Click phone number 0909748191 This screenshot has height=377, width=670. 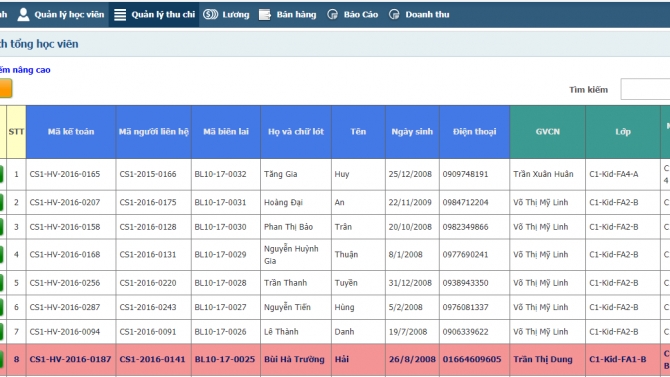[x=465, y=174]
